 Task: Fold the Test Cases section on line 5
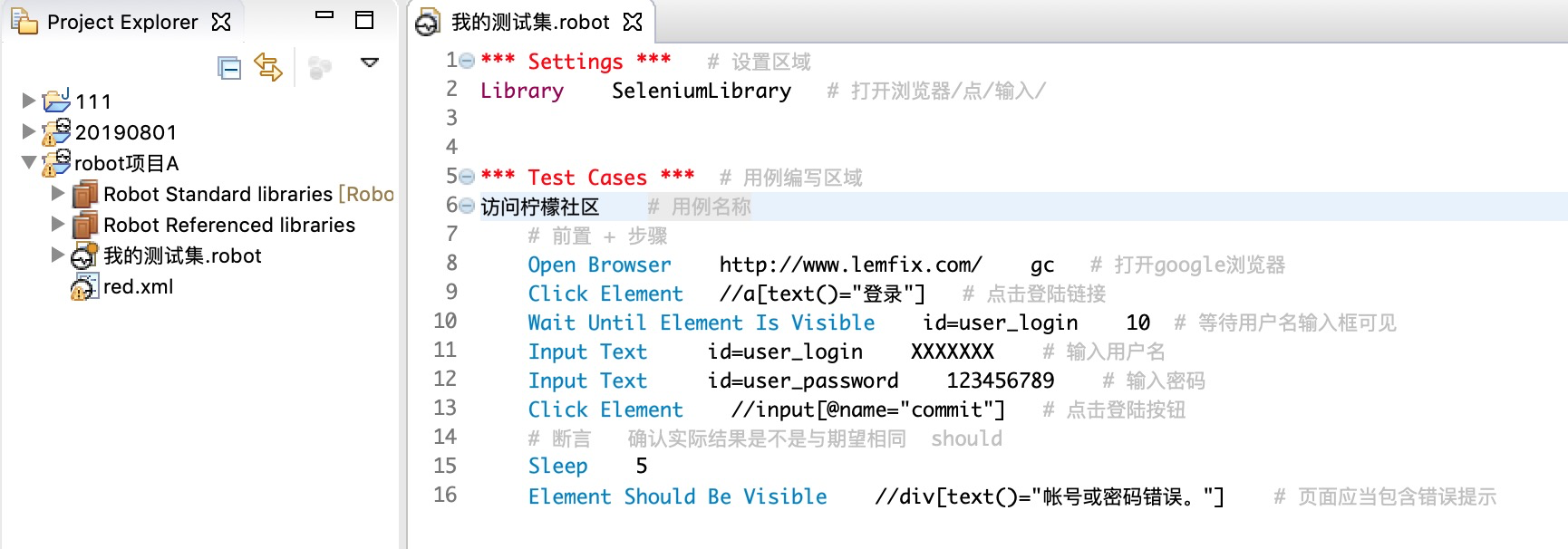pos(467,177)
